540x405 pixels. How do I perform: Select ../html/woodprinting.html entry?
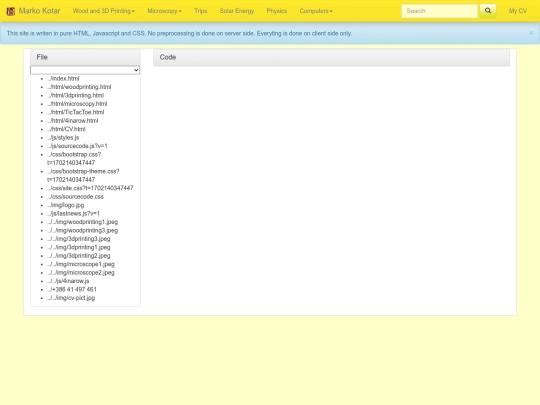pyautogui.click(x=79, y=87)
